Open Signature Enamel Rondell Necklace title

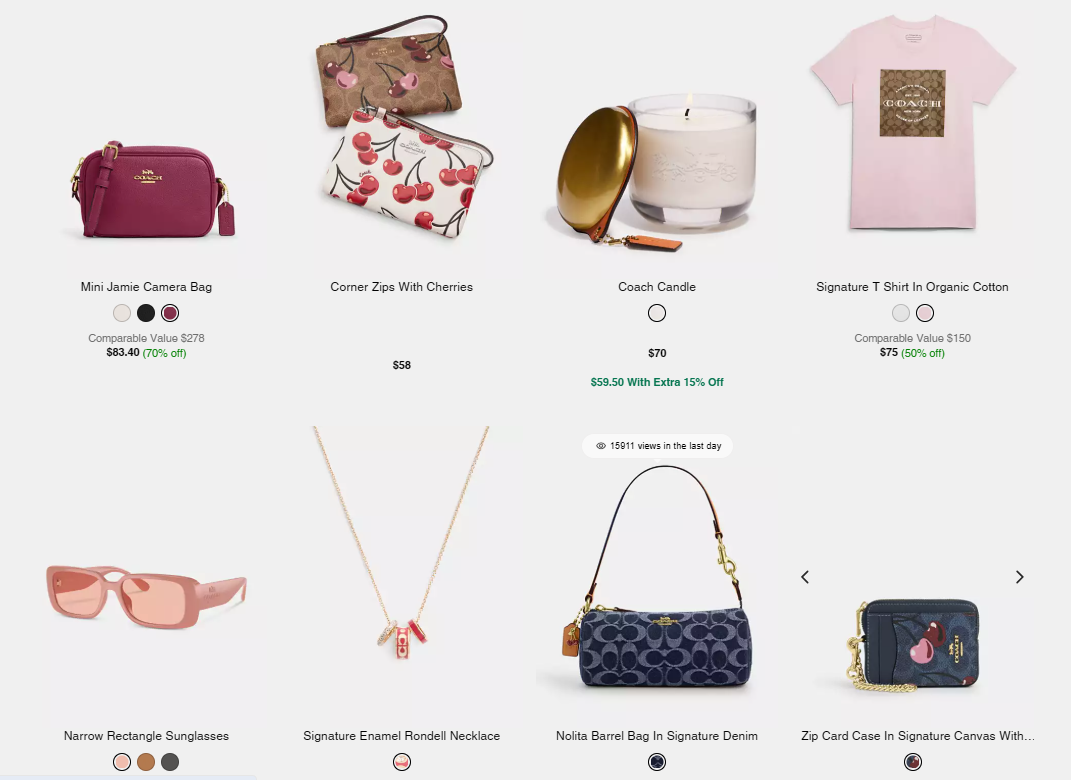coord(402,736)
